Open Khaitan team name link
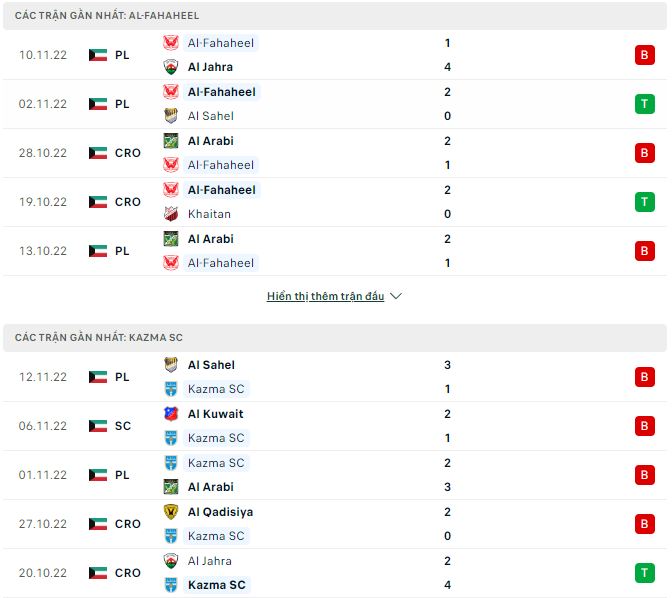The image size is (672, 598). pos(209,214)
